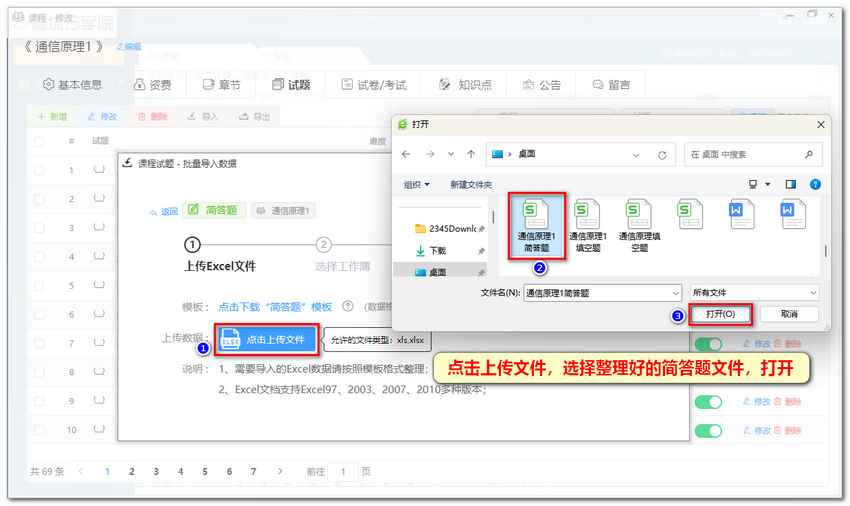Toggle the preview pane icon

pyautogui.click(x=790, y=184)
